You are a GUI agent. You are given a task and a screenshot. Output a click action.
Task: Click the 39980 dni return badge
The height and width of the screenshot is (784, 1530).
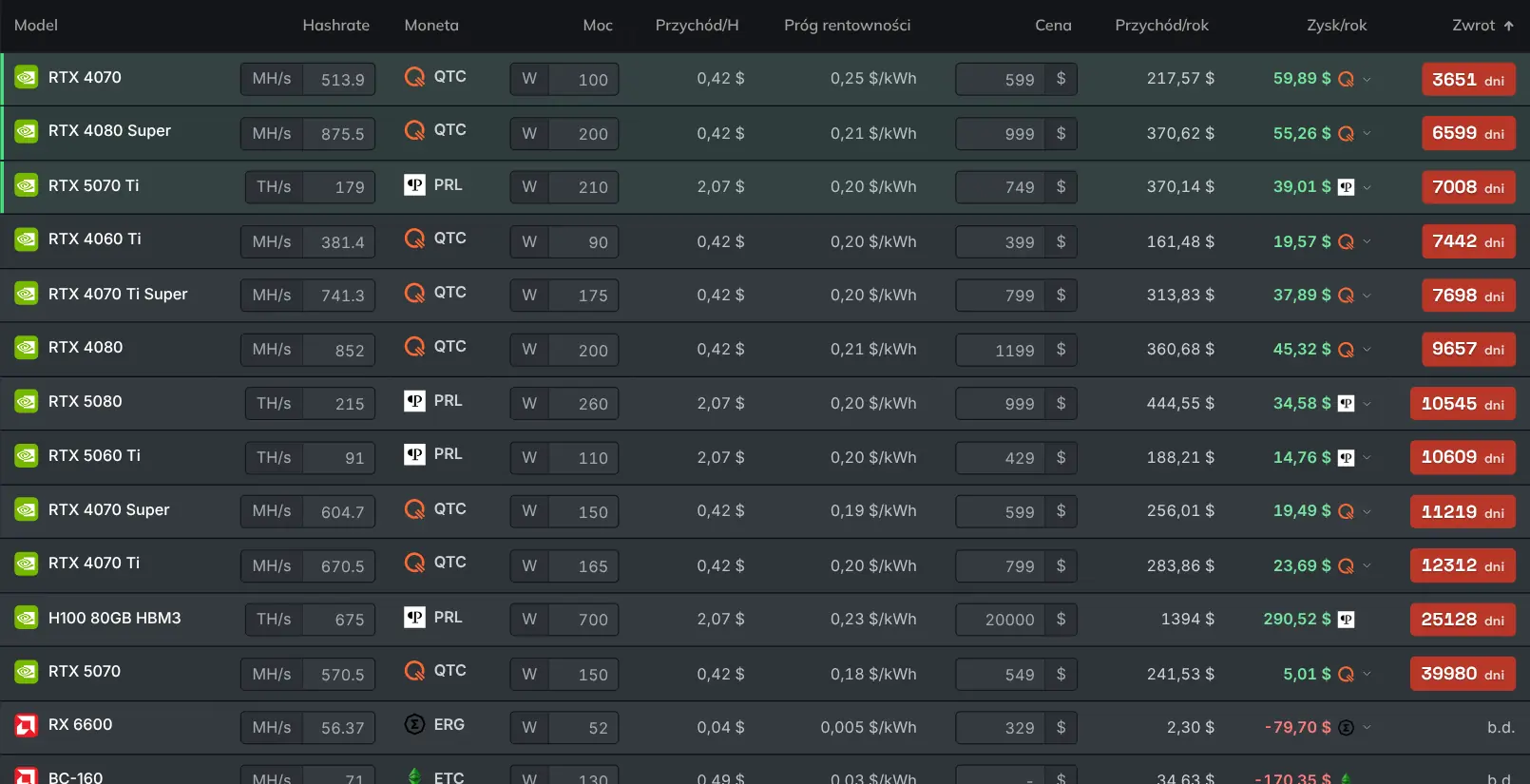pyautogui.click(x=1463, y=674)
